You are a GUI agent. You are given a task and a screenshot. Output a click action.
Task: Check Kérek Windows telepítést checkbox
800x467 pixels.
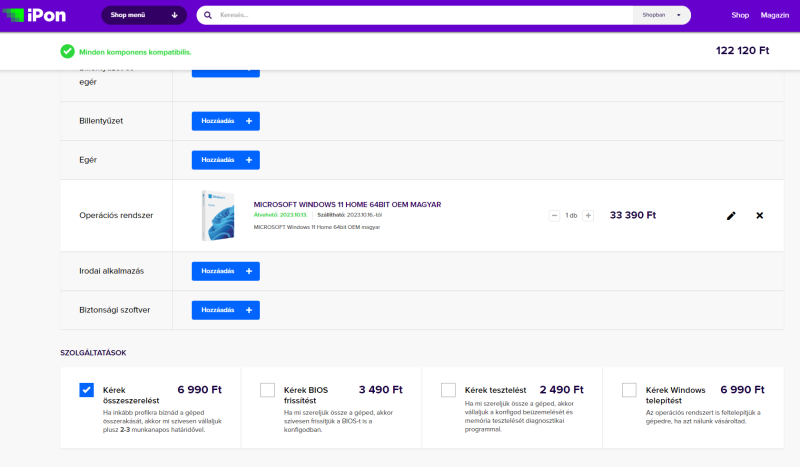point(629,390)
